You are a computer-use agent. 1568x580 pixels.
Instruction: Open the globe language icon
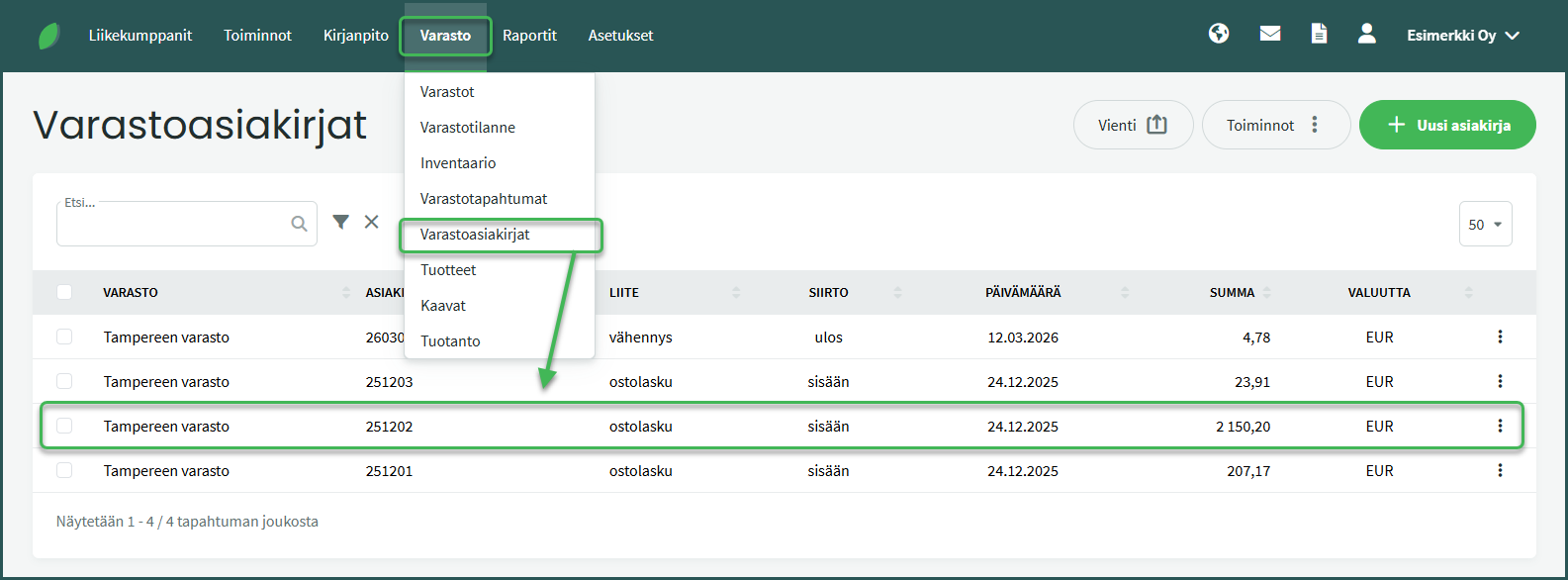[1219, 34]
